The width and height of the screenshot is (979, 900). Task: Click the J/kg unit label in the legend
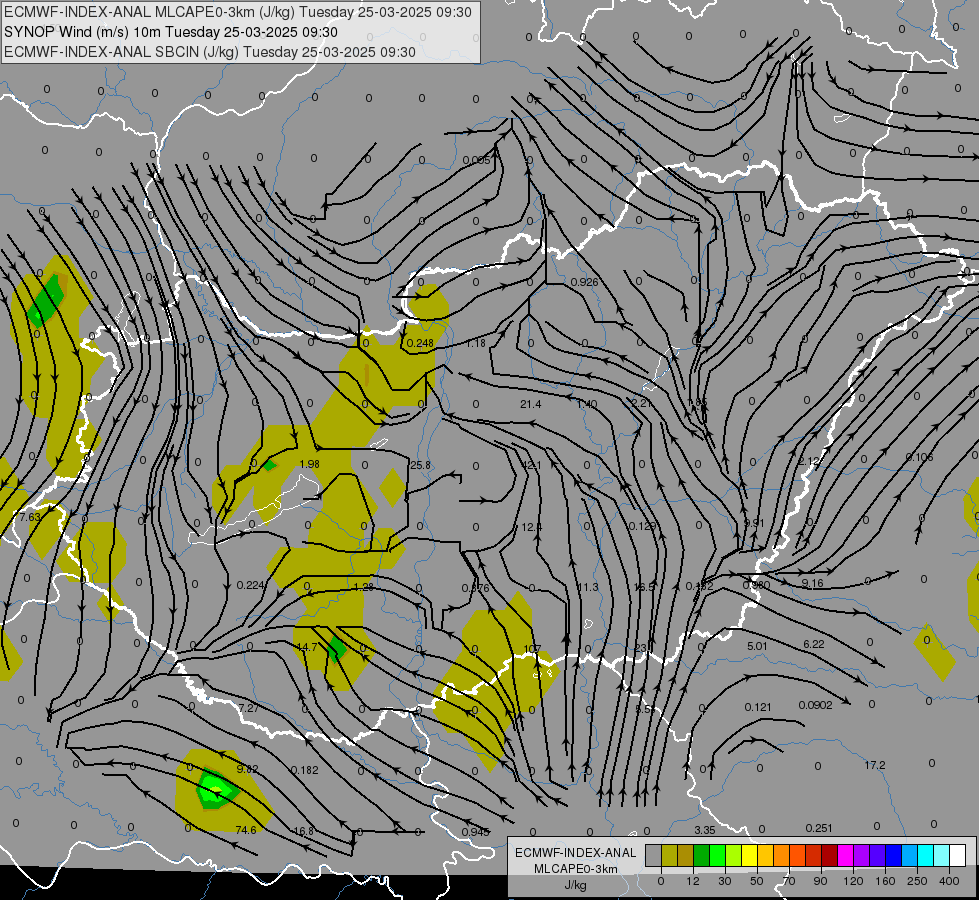click(x=576, y=885)
